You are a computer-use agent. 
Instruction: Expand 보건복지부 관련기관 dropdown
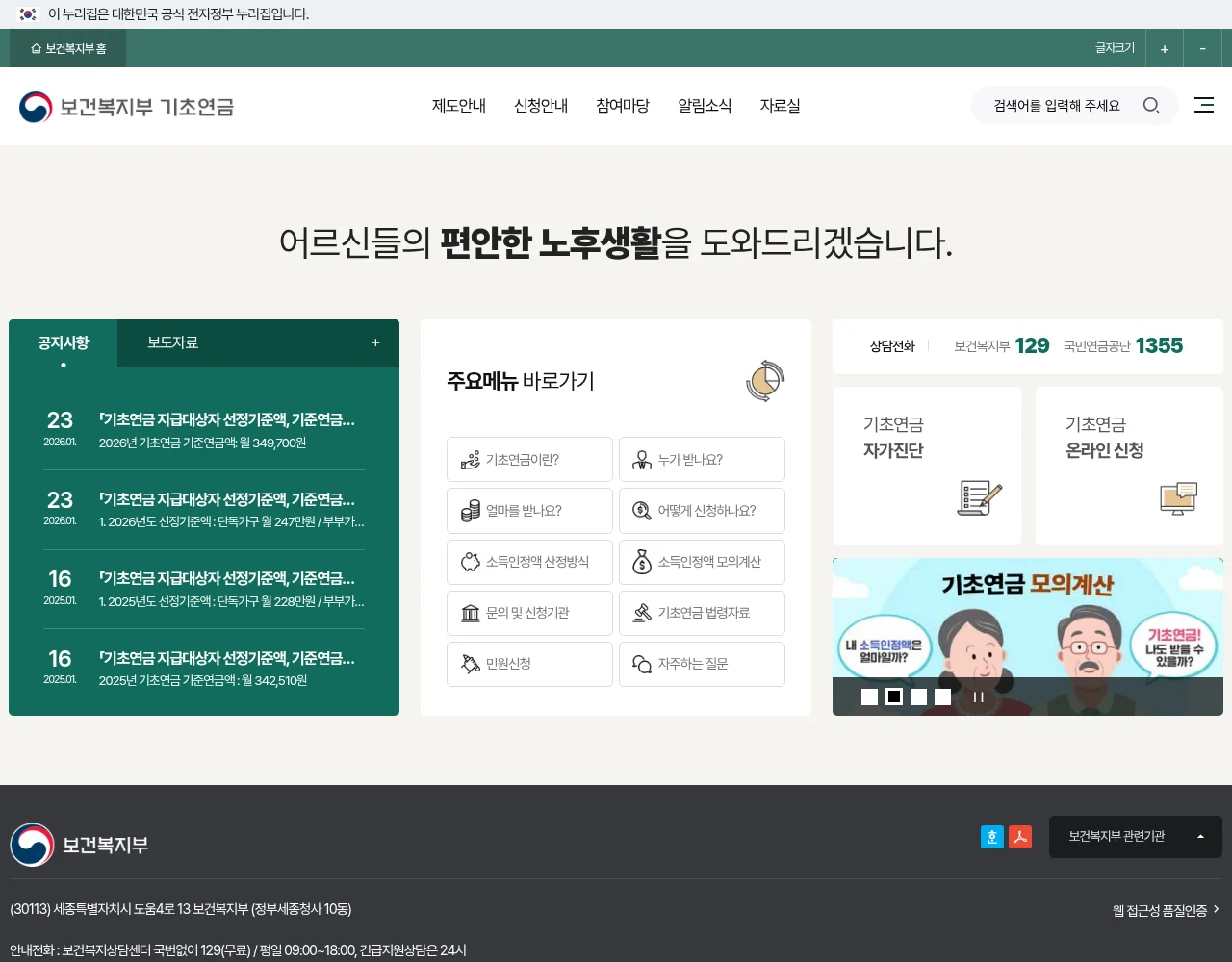pos(1136,837)
